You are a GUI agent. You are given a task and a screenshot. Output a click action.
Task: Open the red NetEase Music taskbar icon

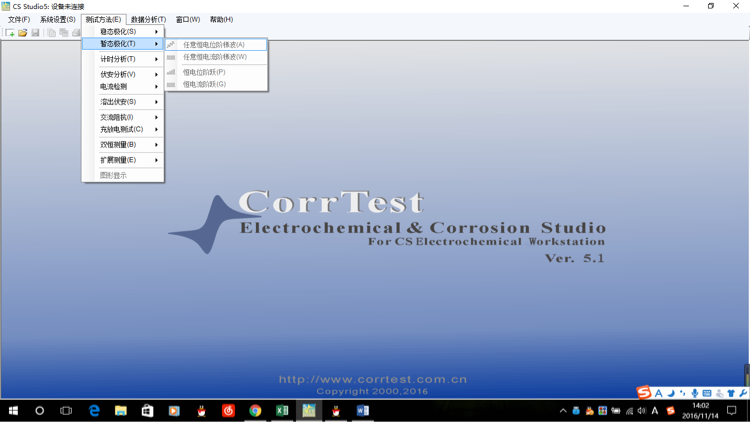click(x=228, y=411)
